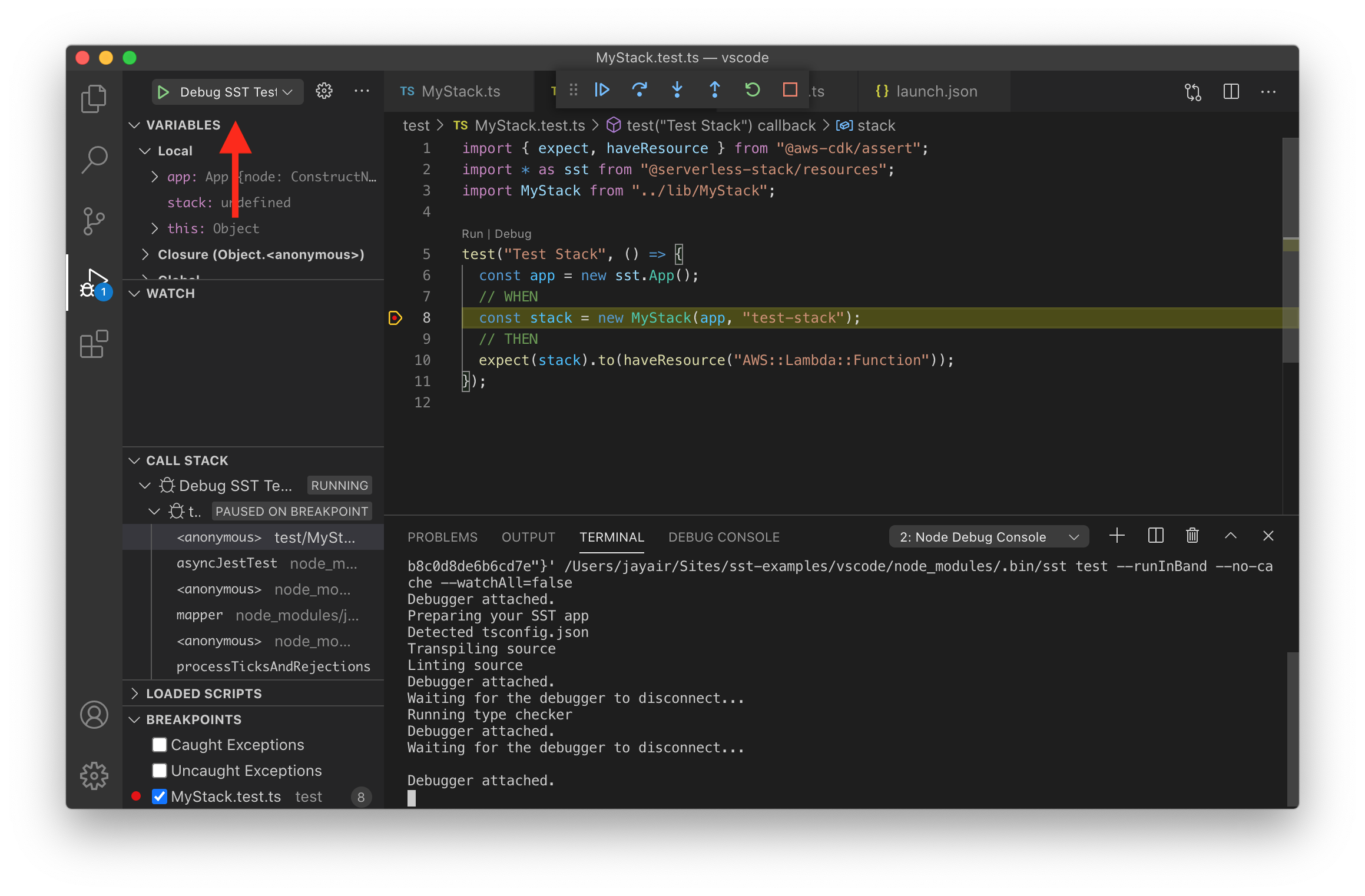Open the DEBUG CONSOLE panel tab
The width and height of the screenshot is (1365, 896).
tap(724, 537)
